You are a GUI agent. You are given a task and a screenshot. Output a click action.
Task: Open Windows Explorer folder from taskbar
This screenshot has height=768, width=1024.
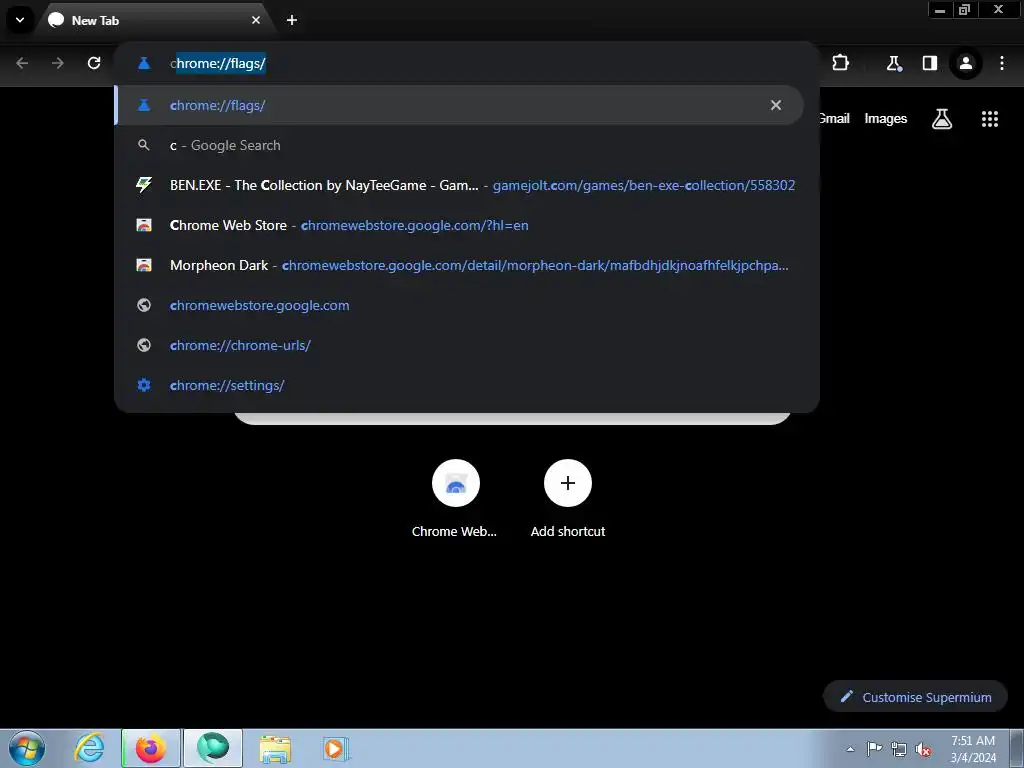tap(275, 748)
